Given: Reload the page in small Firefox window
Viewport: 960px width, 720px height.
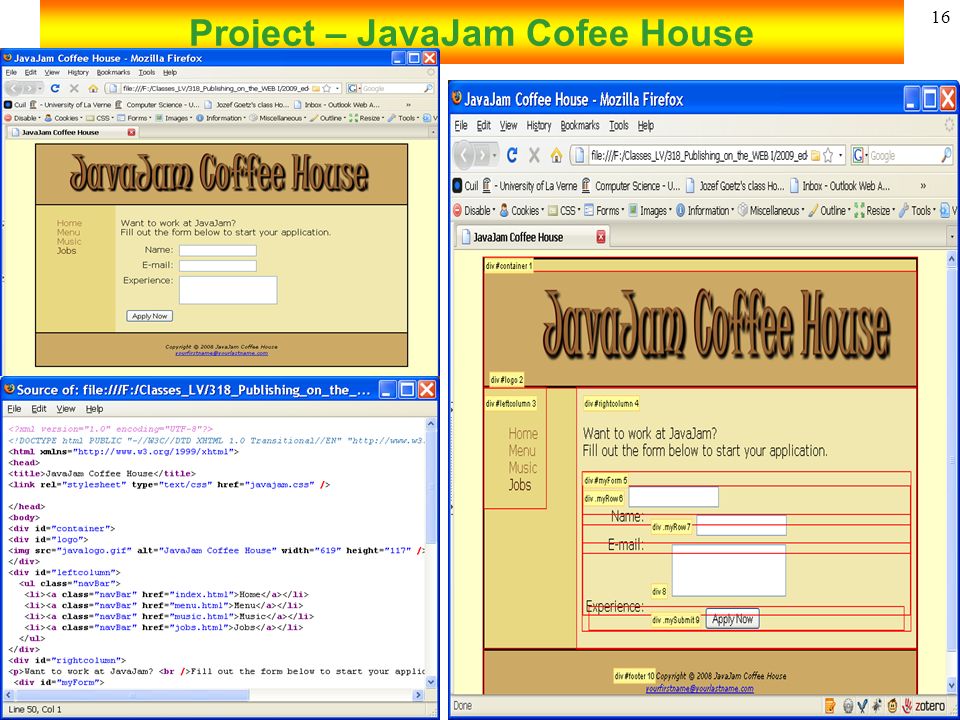Looking at the screenshot, I should click(55, 88).
